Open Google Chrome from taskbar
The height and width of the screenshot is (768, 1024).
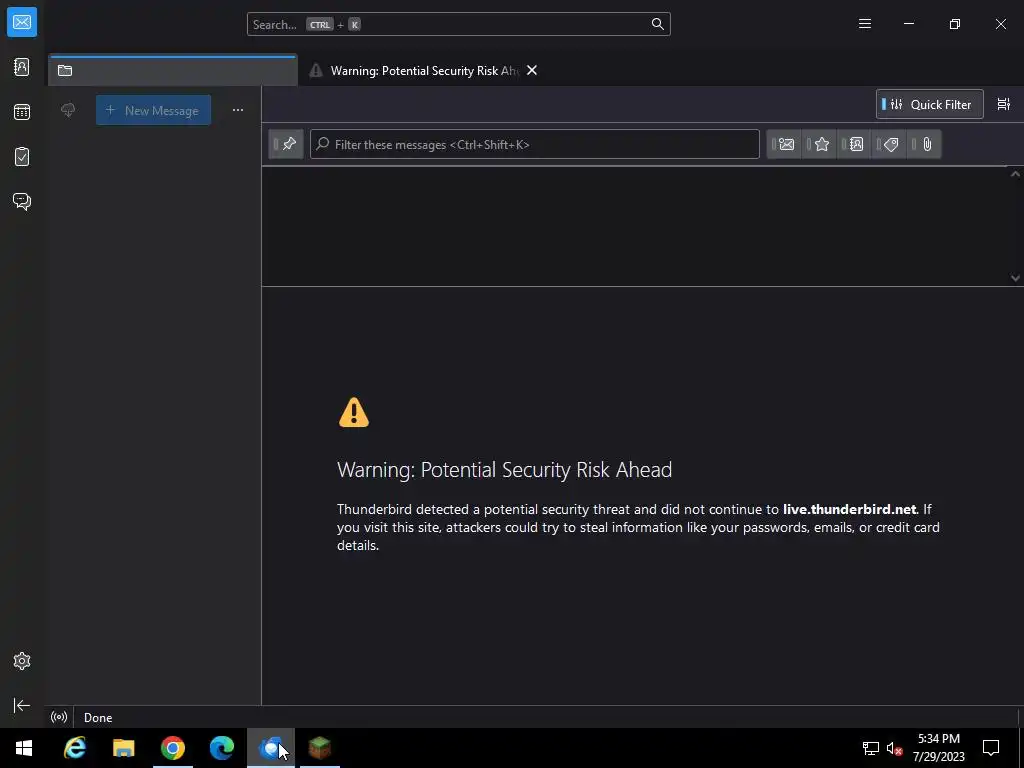pyautogui.click(x=172, y=748)
